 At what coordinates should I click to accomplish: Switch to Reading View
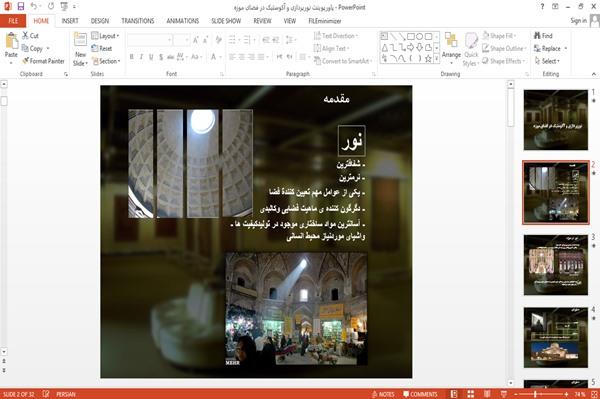point(487,394)
